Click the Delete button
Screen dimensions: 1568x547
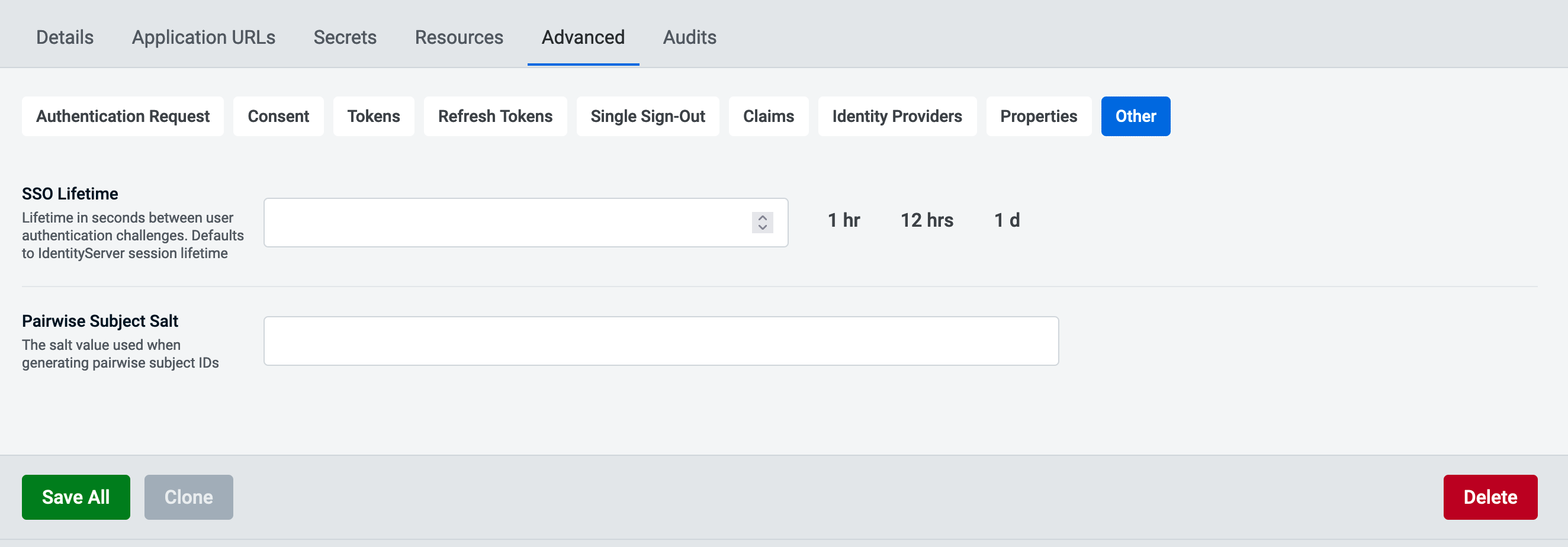click(1490, 497)
